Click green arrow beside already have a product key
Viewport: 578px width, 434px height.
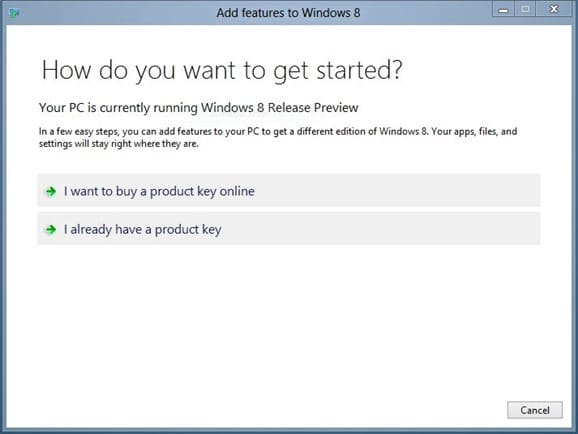[x=51, y=230]
